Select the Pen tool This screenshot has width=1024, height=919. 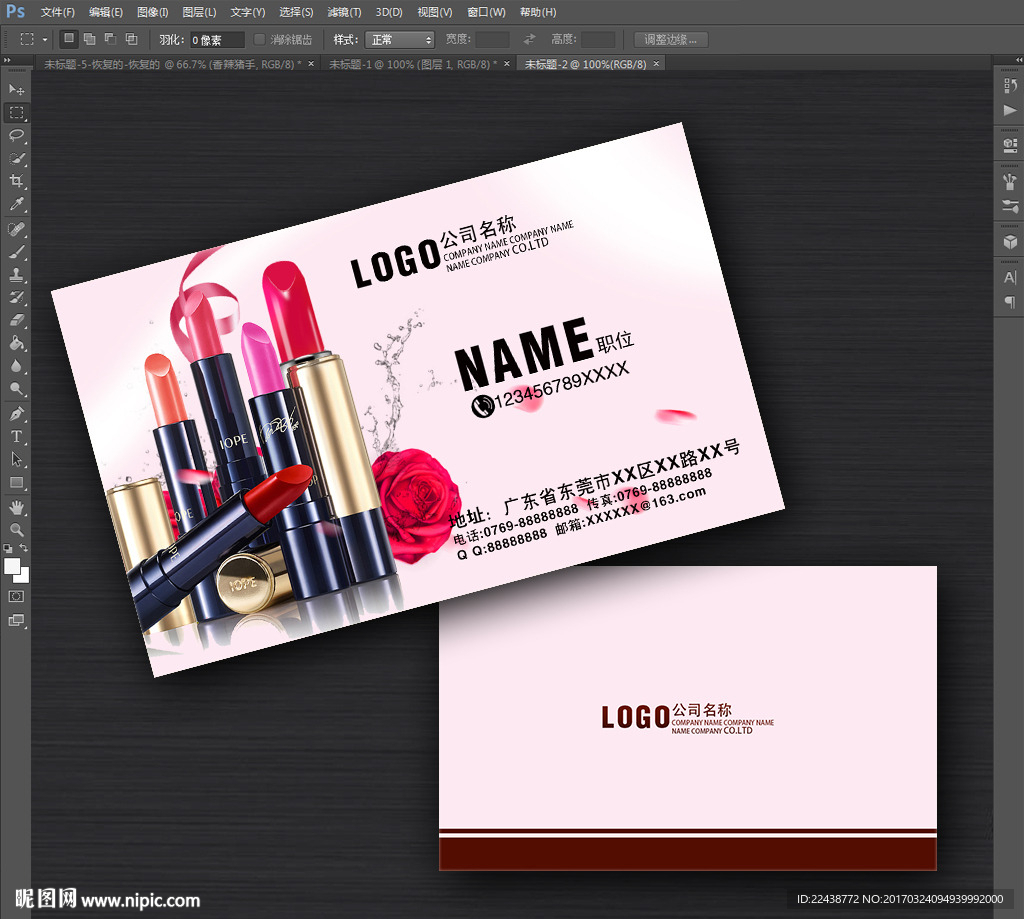(16, 413)
